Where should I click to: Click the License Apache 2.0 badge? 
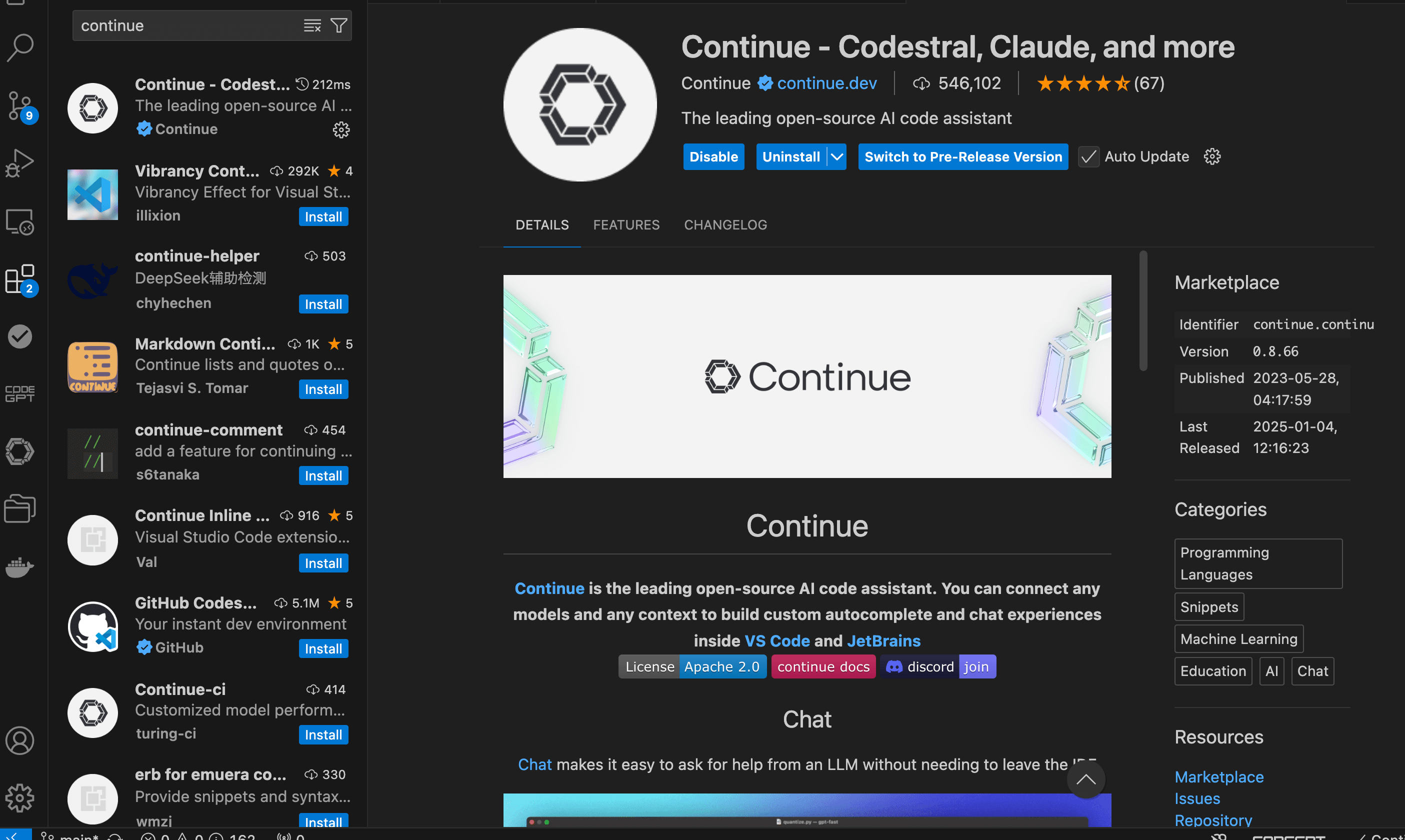[x=692, y=667]
